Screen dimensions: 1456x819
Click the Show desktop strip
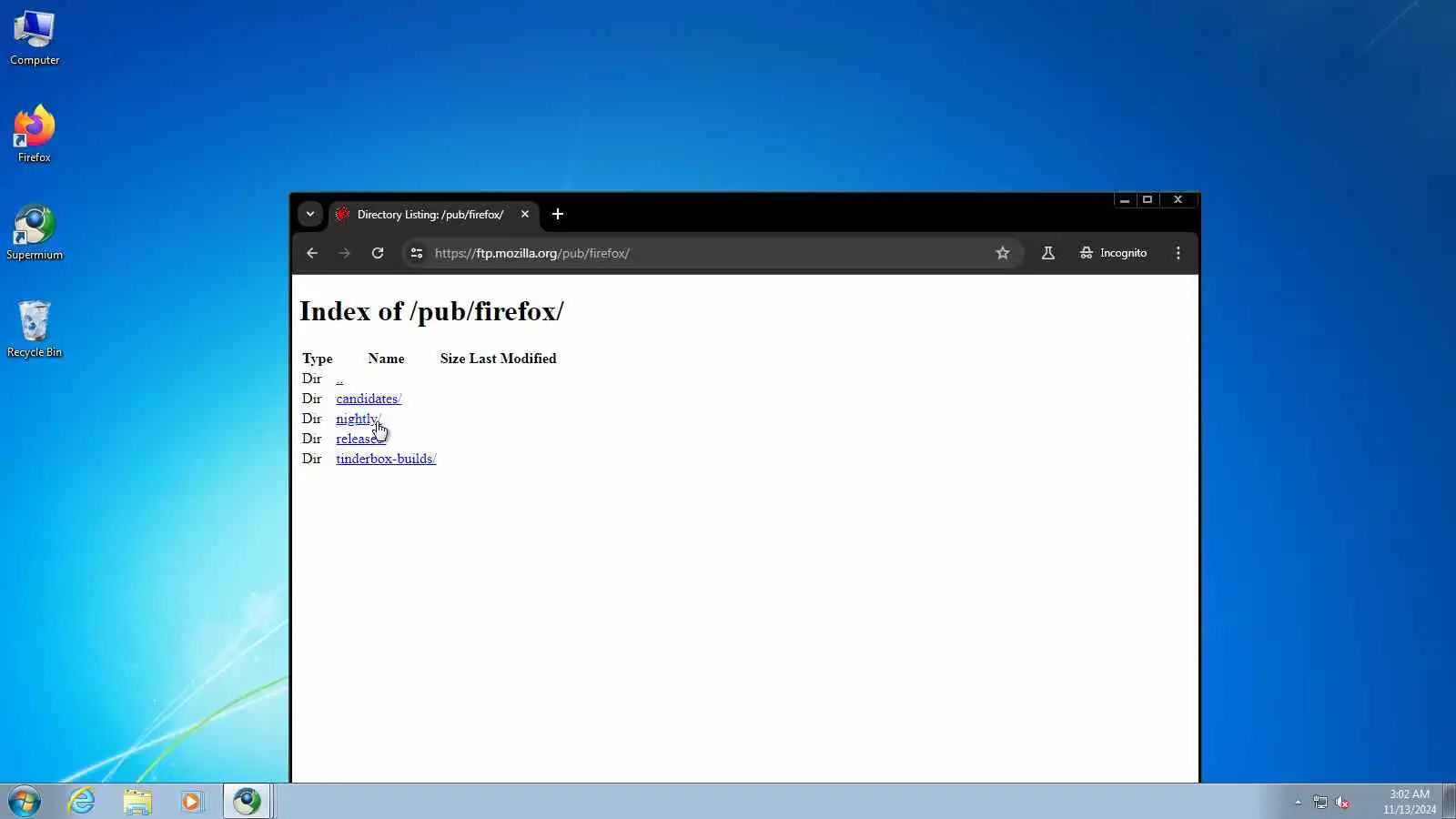click(1450, 802)
